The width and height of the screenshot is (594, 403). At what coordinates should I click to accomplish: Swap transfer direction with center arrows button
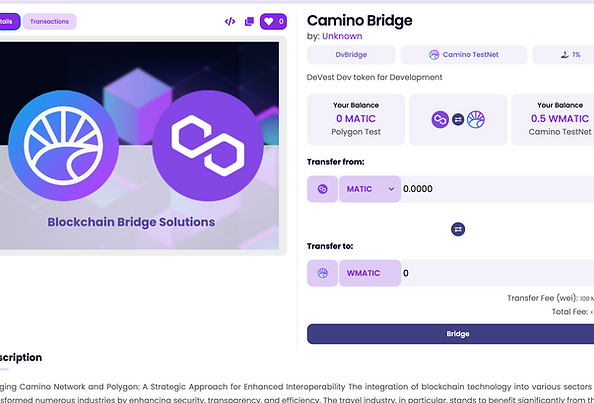458,230
